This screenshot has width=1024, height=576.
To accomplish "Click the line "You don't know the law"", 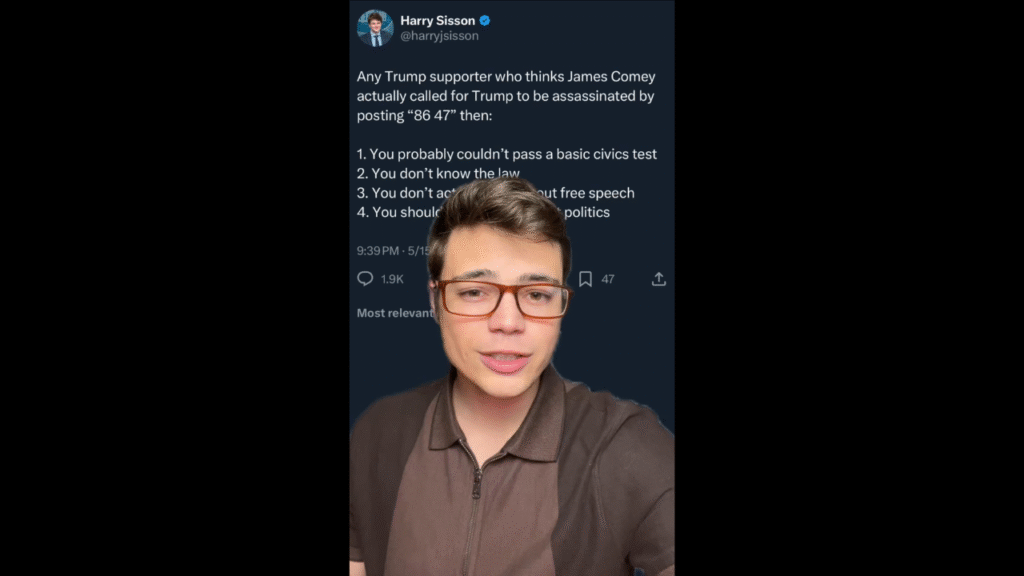I will (x=438, y=174).
